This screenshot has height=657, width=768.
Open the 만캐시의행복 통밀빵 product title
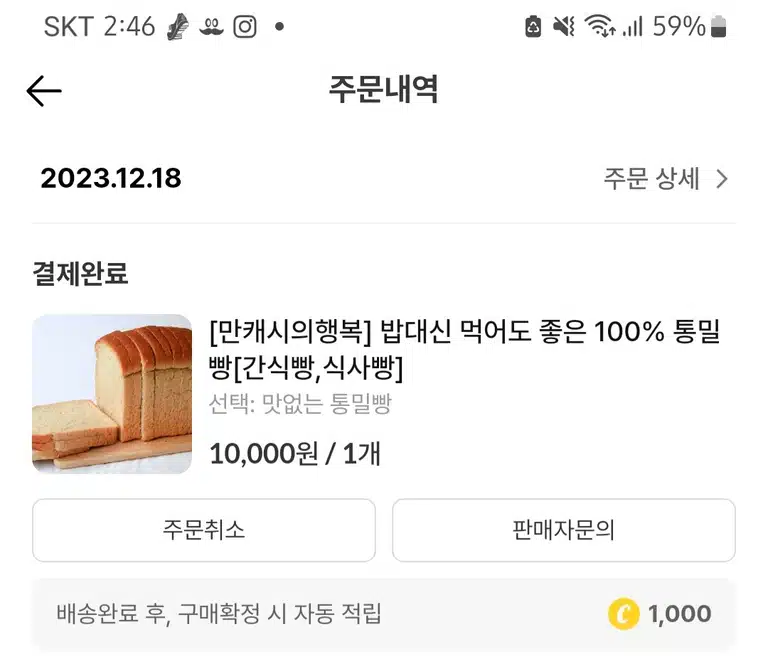[464, 349]
